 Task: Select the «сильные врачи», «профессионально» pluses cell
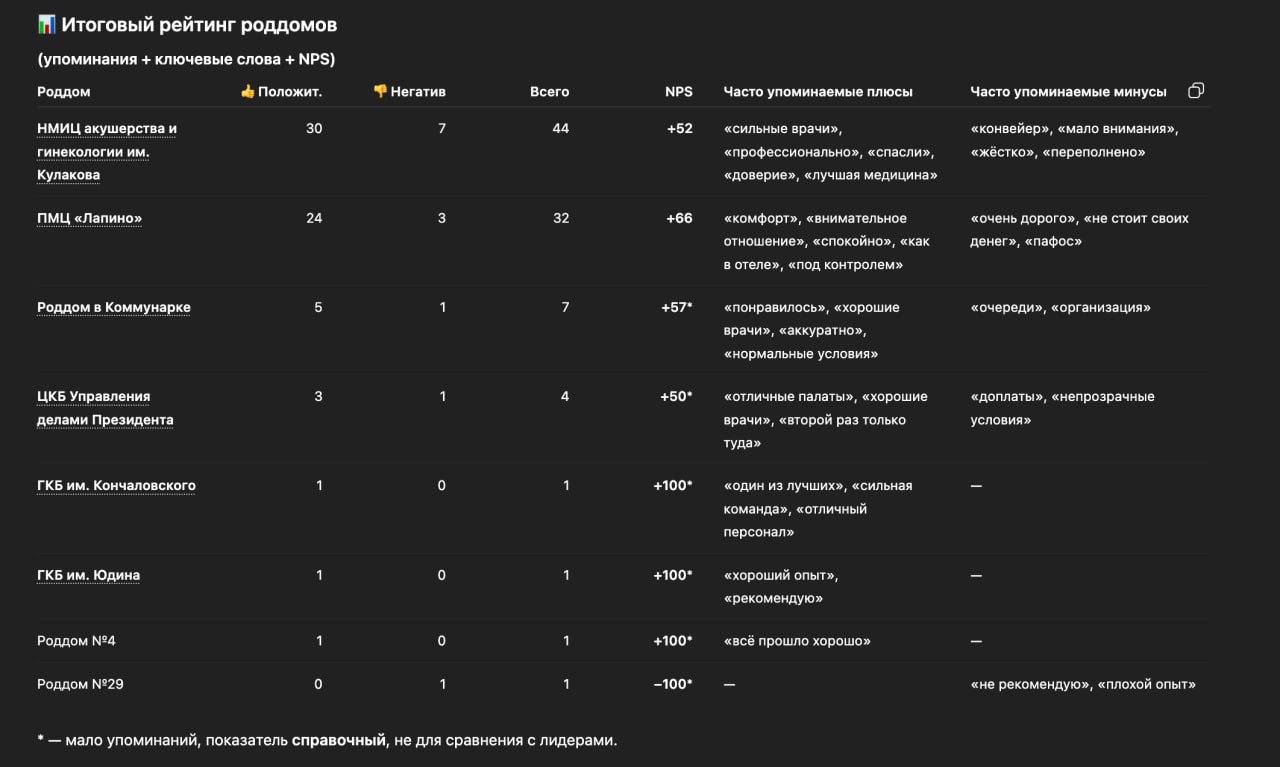(x=831, y=152)
